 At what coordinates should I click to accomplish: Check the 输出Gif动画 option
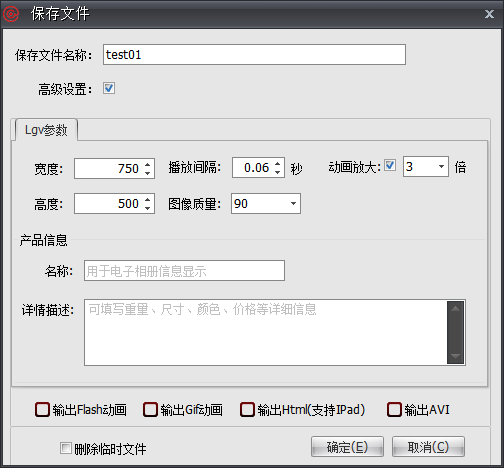tap(150, 410)
